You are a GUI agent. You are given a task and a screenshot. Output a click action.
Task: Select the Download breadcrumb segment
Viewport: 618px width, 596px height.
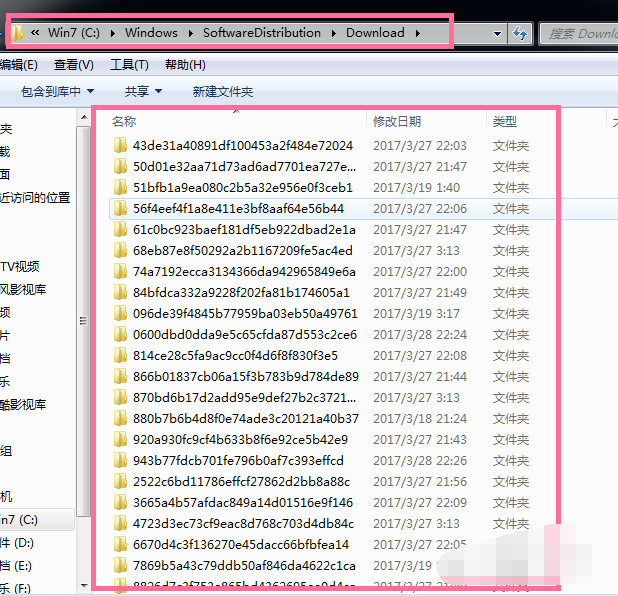pos(375,33)
